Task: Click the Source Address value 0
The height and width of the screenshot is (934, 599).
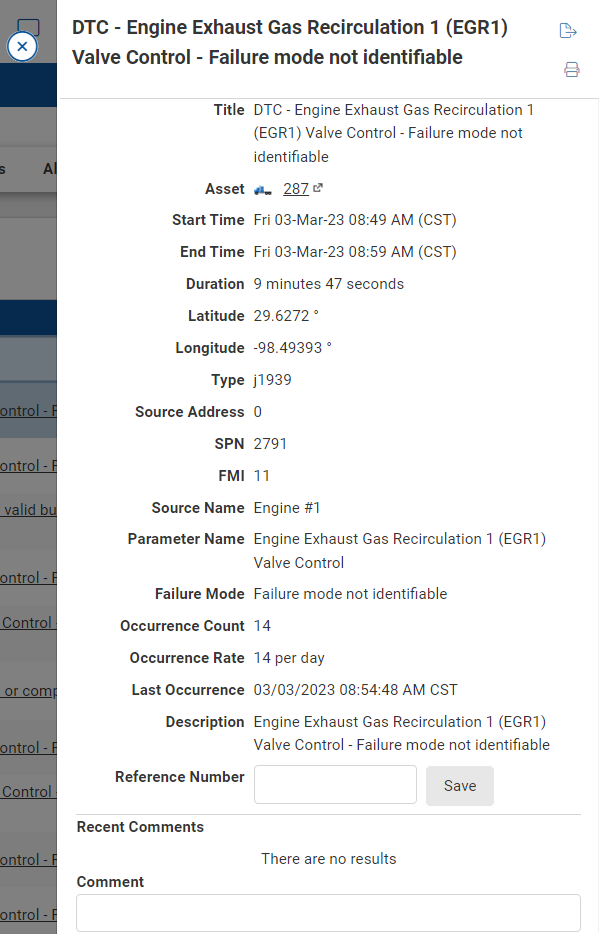Action: pos(257,411)
